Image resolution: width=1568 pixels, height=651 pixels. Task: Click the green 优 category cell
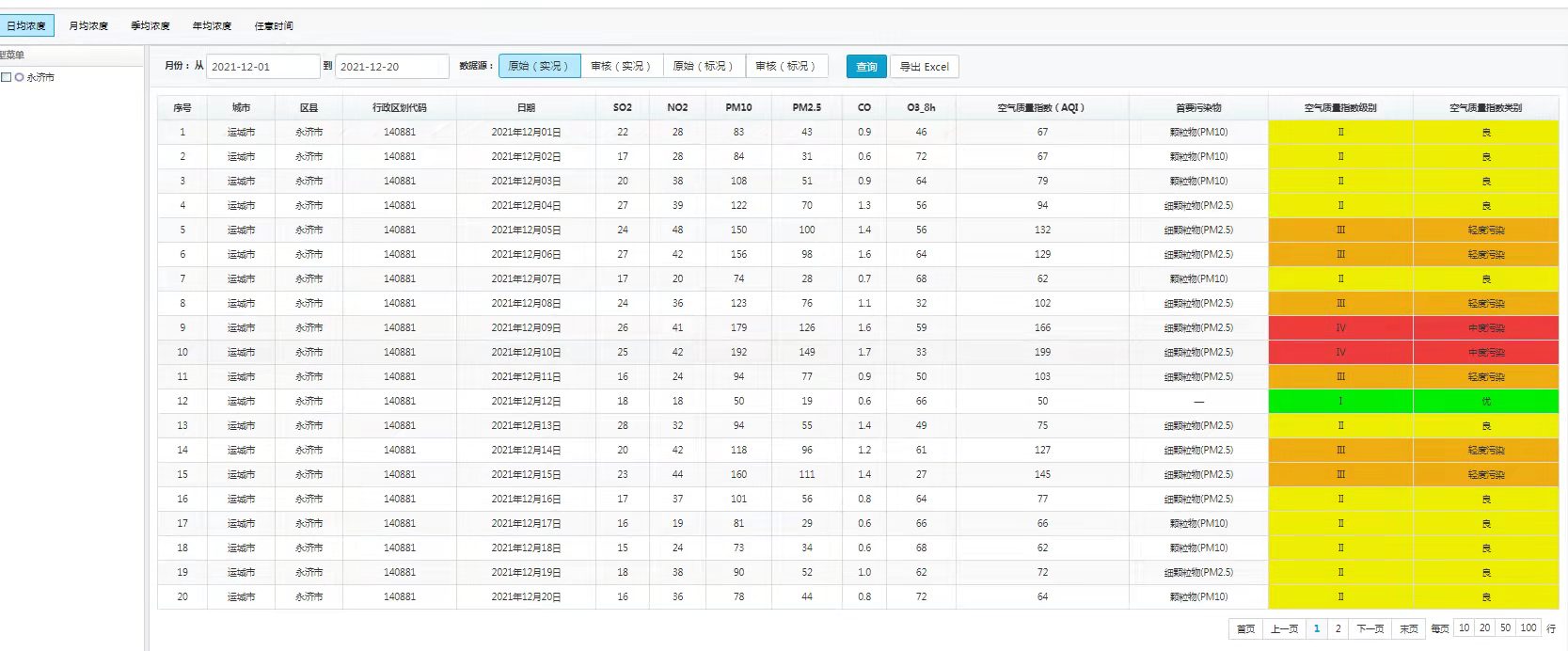1486,401
